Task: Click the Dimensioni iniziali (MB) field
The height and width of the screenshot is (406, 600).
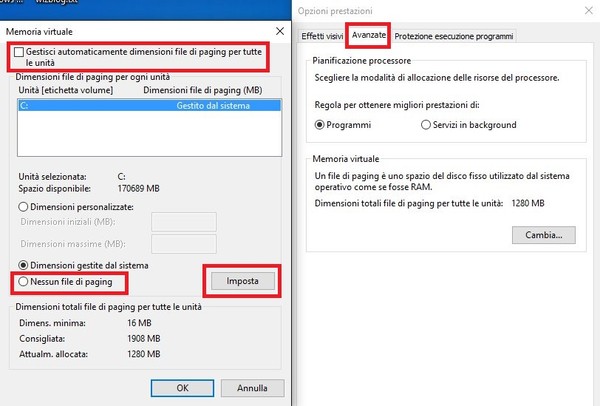Action: (184, 222)
